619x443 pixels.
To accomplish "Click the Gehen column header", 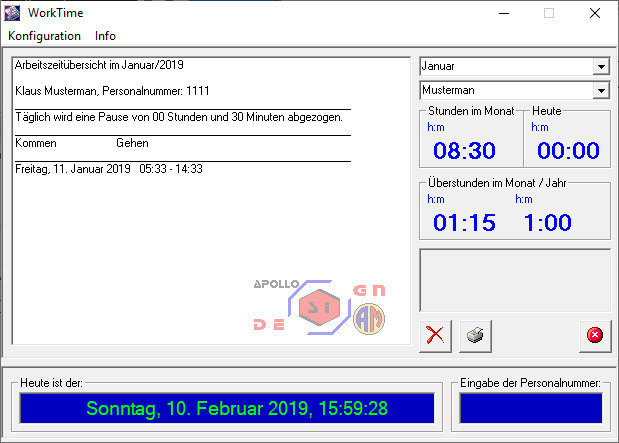I will tap(132, 143).
